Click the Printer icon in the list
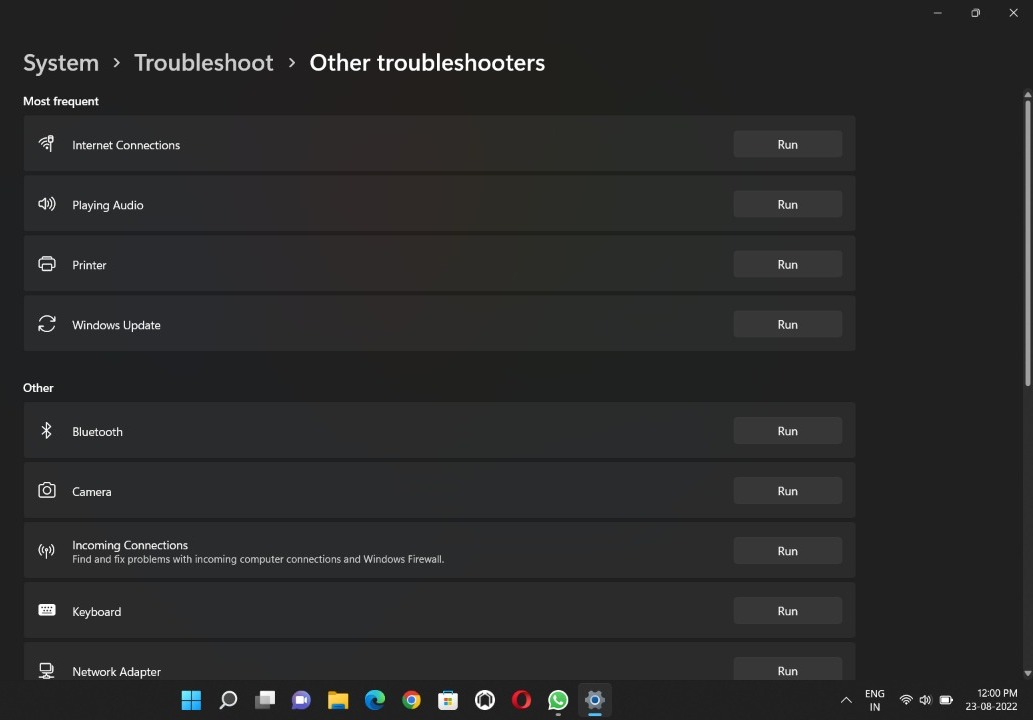 pyautogui.click(x=47, y=264)
